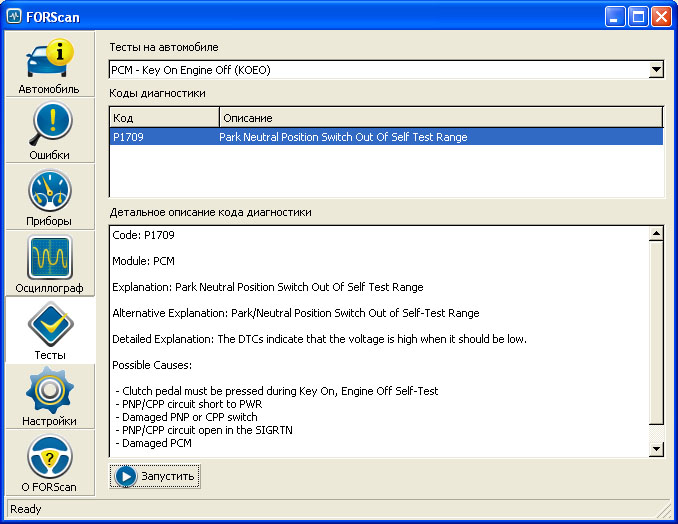Open the Настройки settings section
Image resolution: width=678 pixels, height=524 pixels.
click(x=49, y=396)
